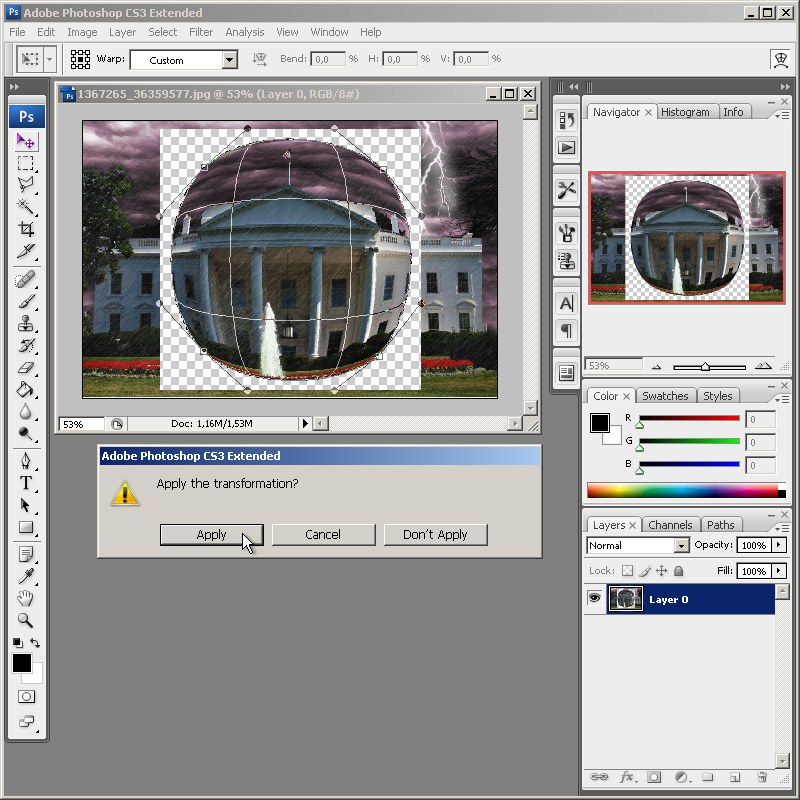Select the Crop tool
Screen dimensions: 800x800
26,229
